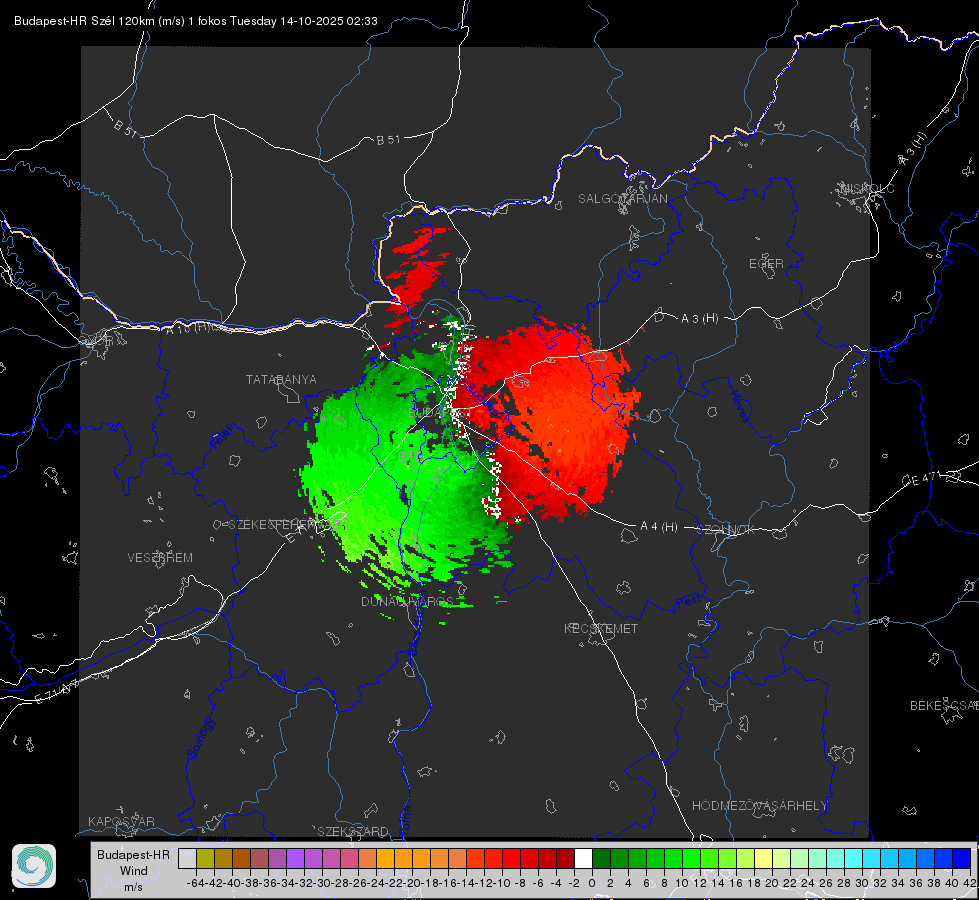Click the white swatch between -2 and 0

[x=583, y=858]
